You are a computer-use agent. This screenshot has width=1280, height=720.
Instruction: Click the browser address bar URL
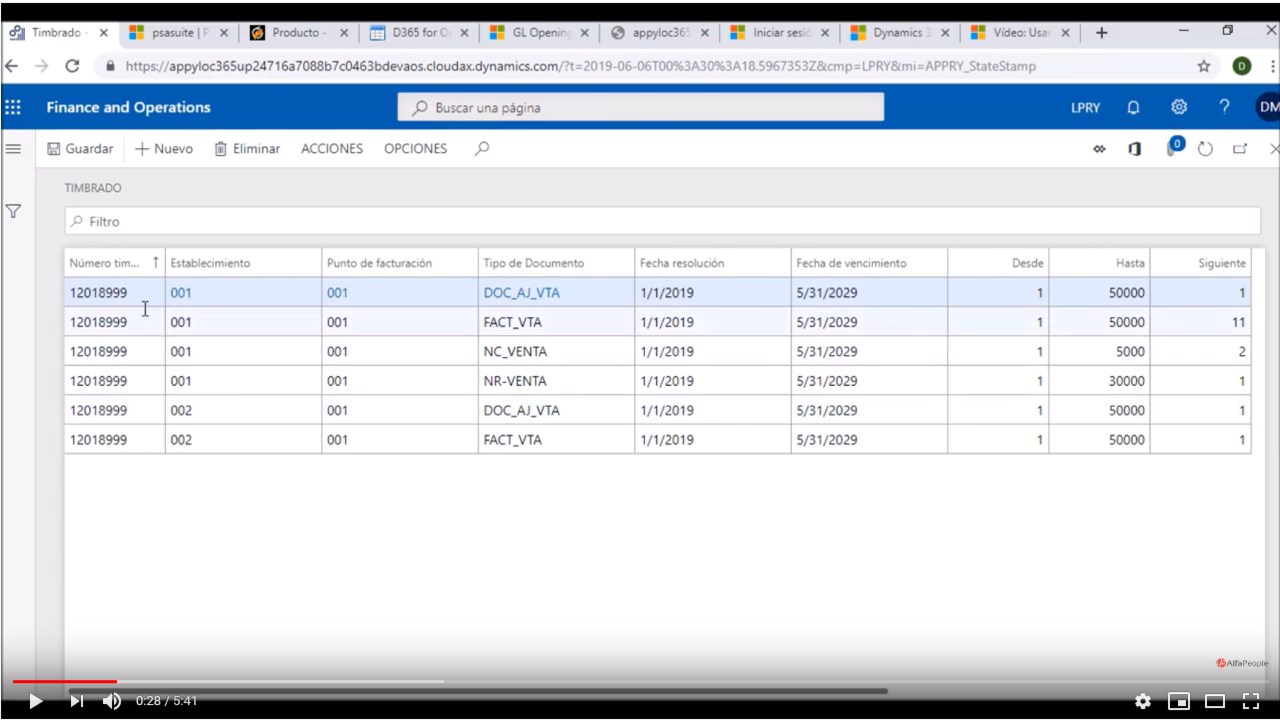[x=580, y=66]
